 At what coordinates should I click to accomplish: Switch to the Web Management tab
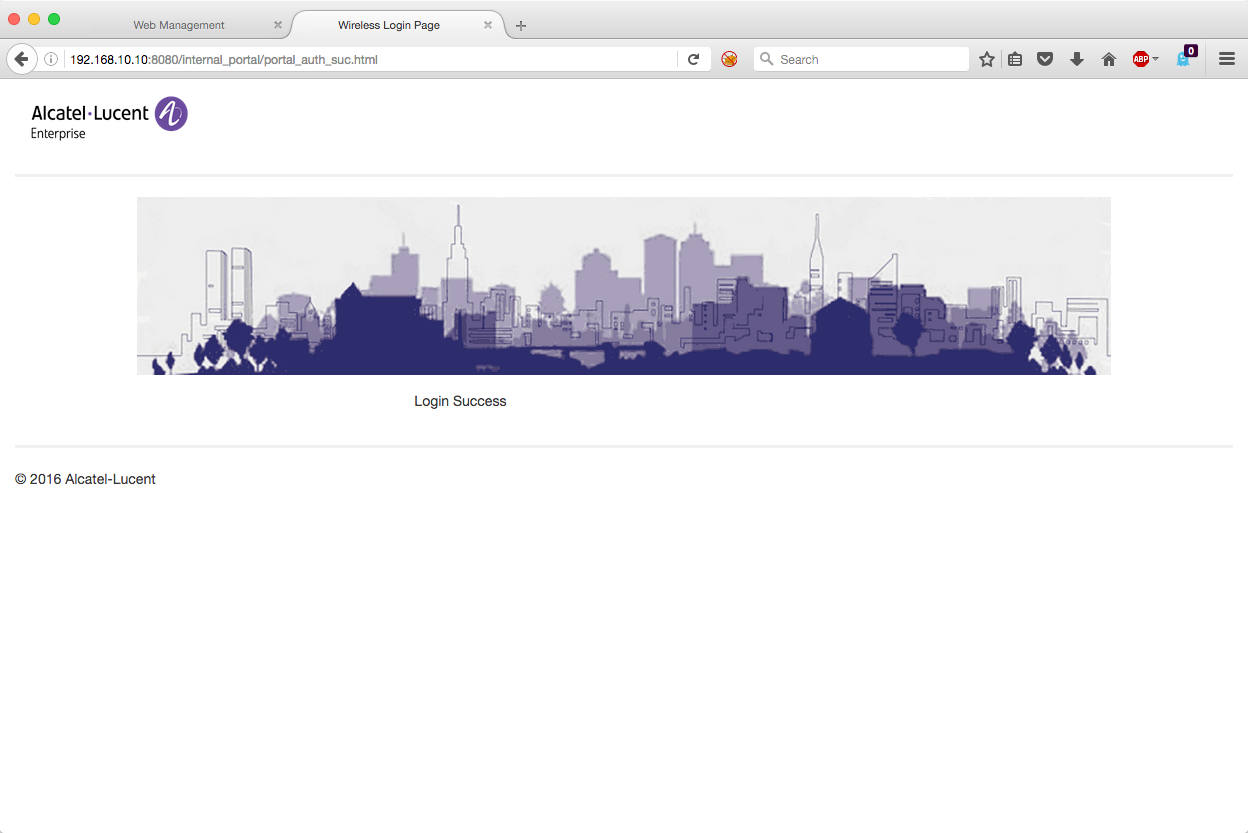click(x=179, y=25)
